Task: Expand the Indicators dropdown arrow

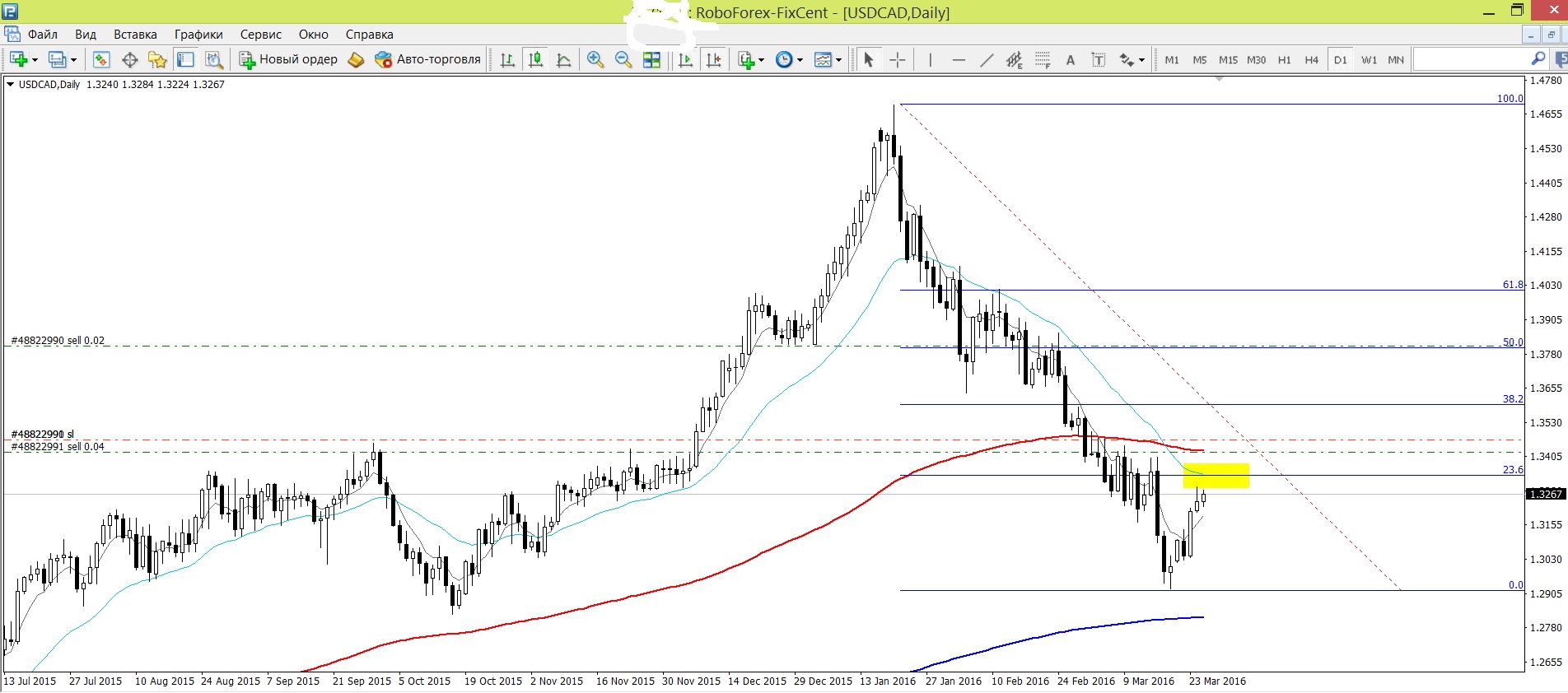Action: click(x=761, y=60)
